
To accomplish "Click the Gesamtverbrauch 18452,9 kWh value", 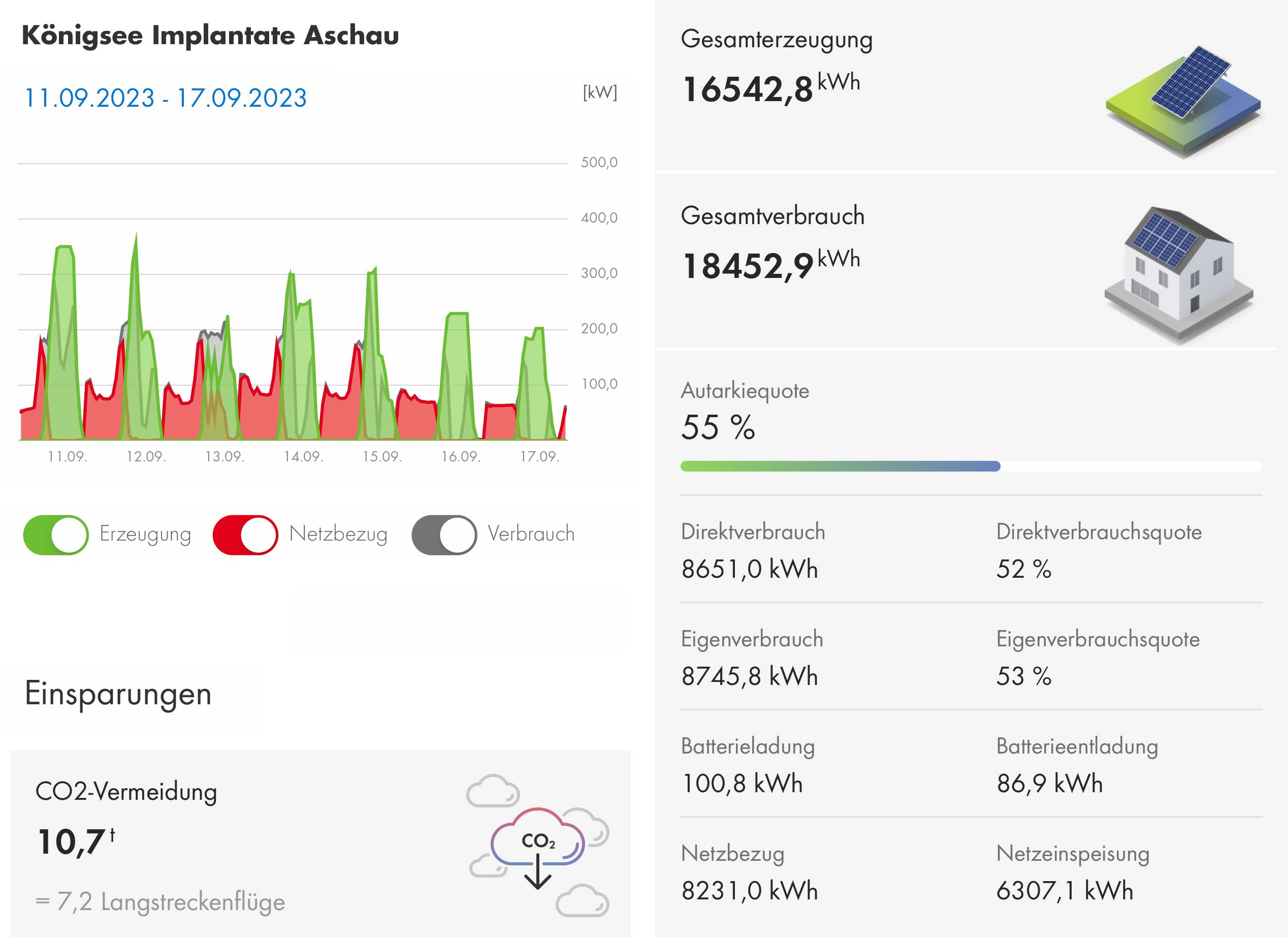I will click(x=770, y=265).
